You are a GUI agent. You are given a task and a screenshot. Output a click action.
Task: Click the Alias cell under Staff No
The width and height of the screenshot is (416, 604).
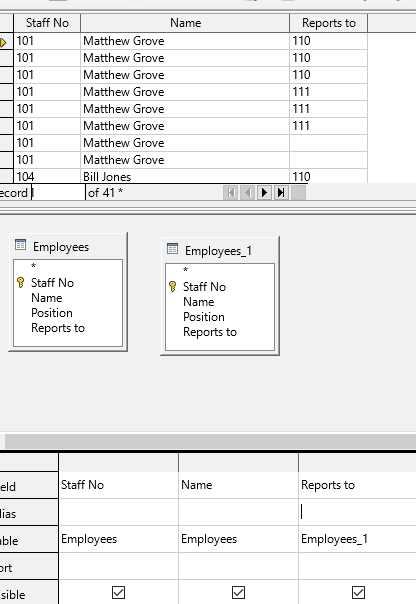point(118,512)
